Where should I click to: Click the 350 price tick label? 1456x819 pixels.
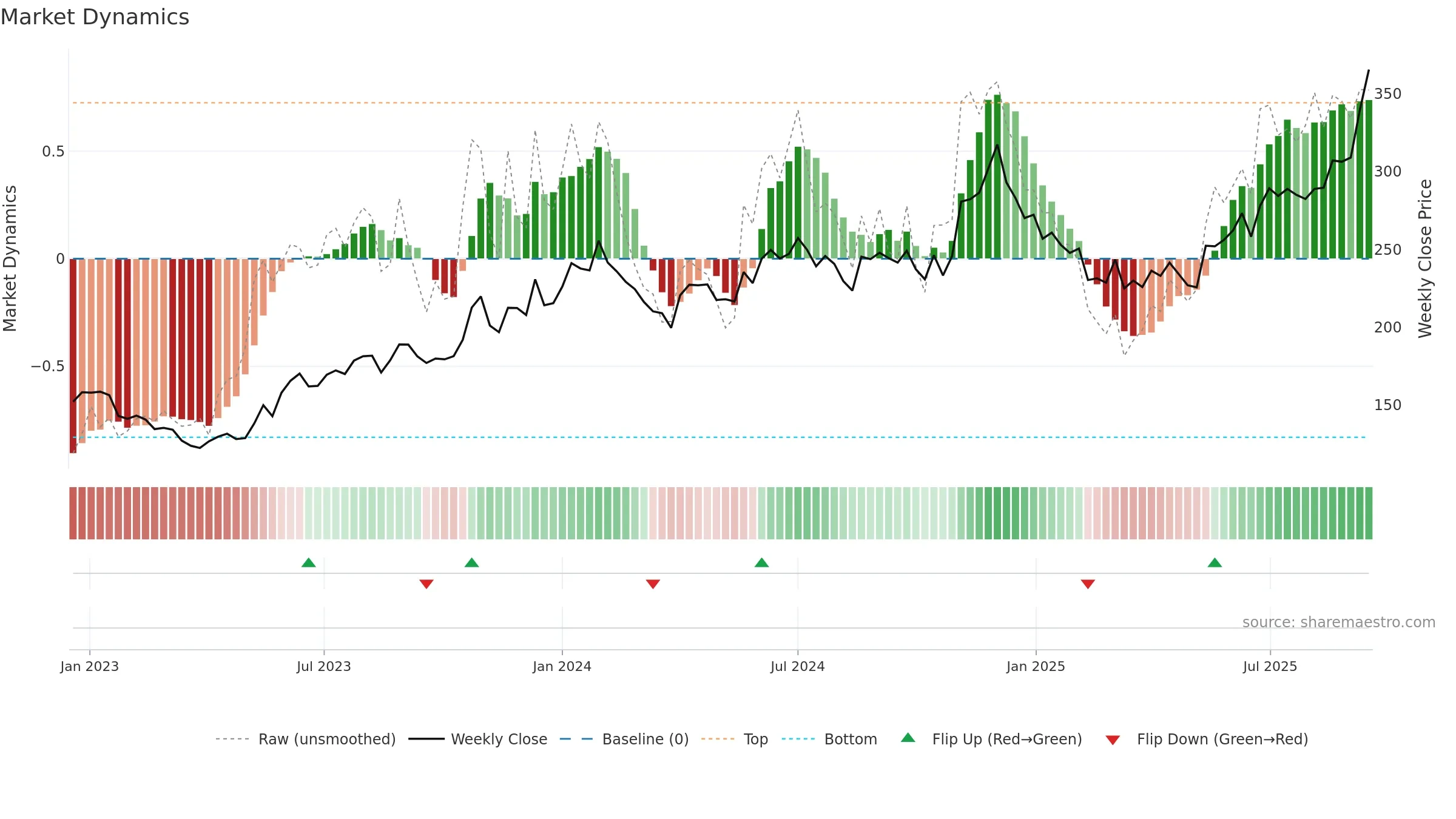(1388, 94)
